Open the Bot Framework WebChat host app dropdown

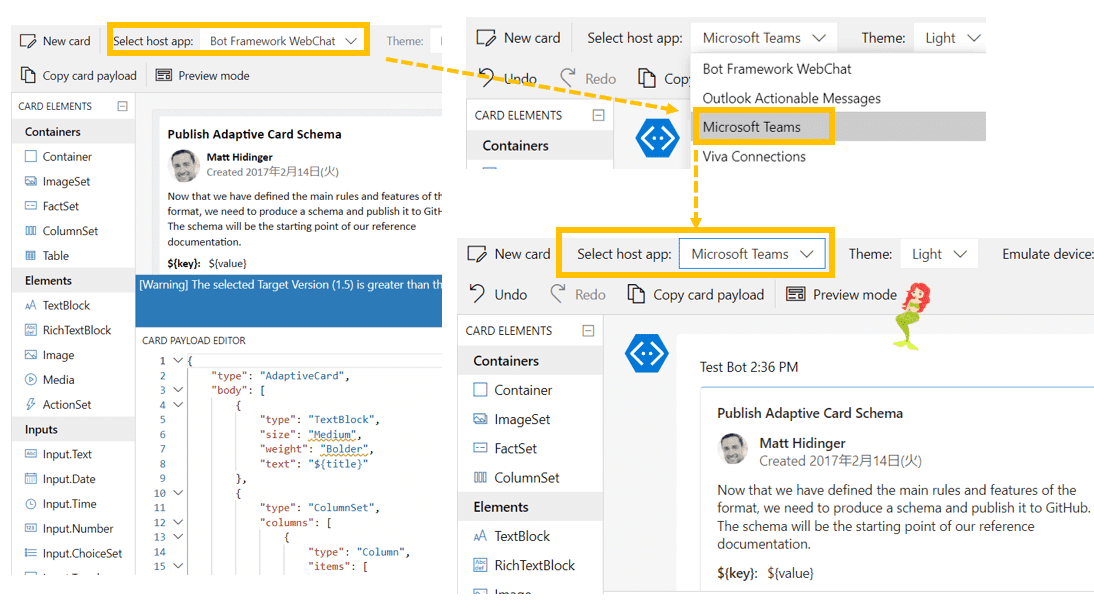click(283, 41)
